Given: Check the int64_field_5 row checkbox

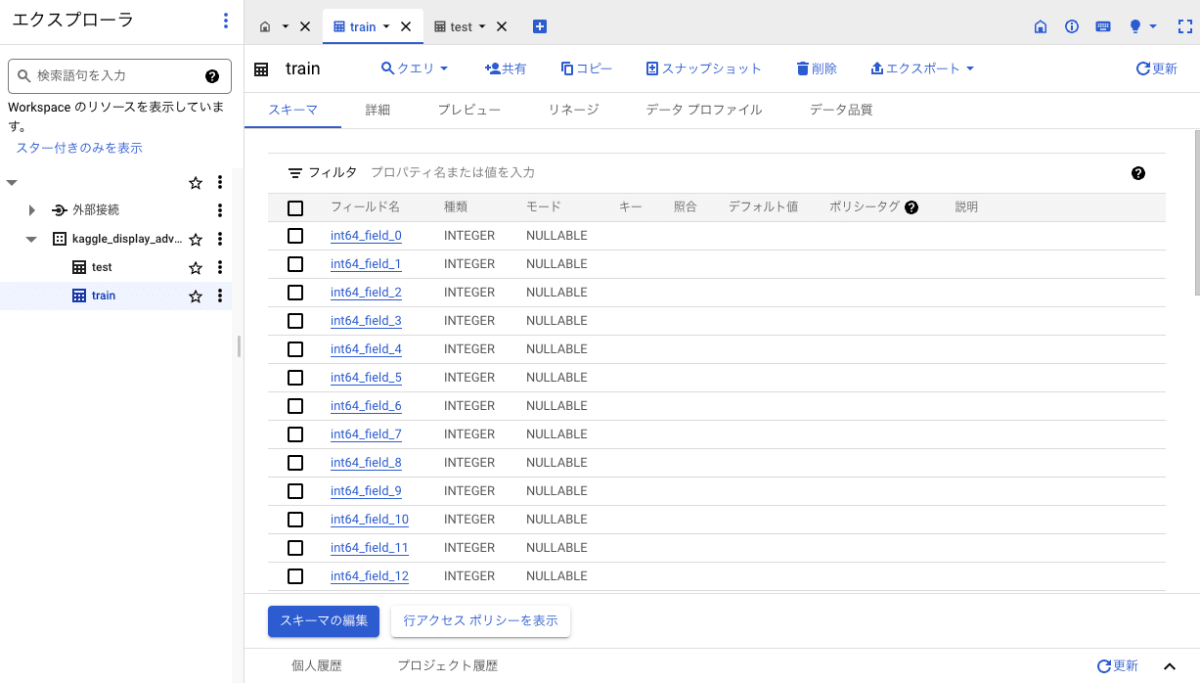Looking at the screenshot, I should coord(295,378).
